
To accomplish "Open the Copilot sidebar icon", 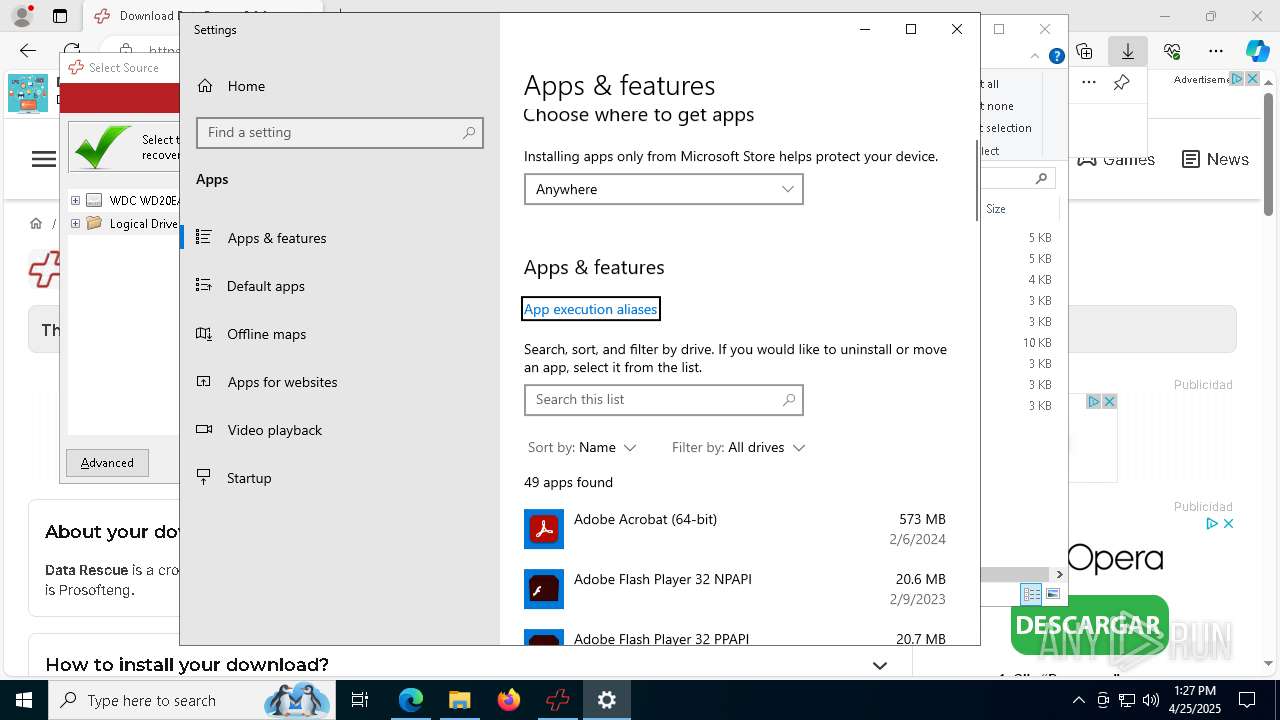I will click(1257, 50).
